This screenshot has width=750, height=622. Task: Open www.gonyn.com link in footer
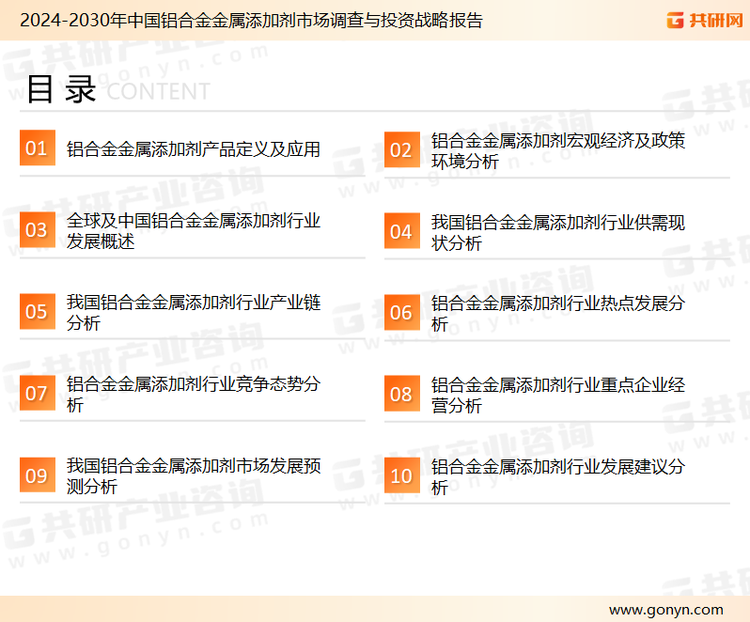(x=666, y=610)
